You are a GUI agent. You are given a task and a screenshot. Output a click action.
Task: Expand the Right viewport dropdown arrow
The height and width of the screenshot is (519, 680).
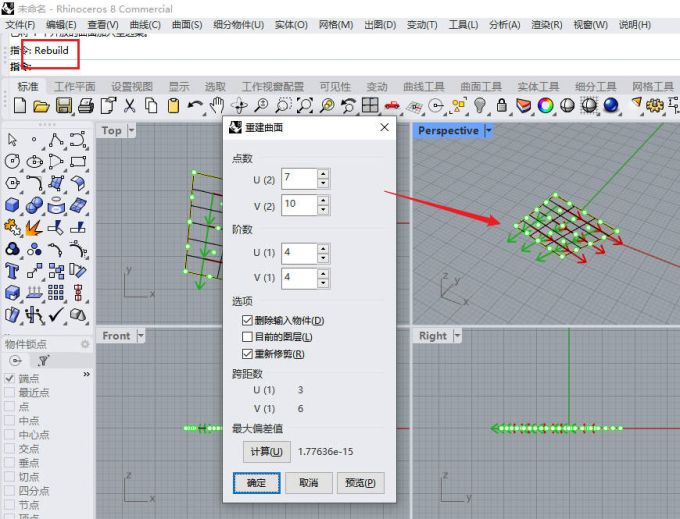click(455, 336)
